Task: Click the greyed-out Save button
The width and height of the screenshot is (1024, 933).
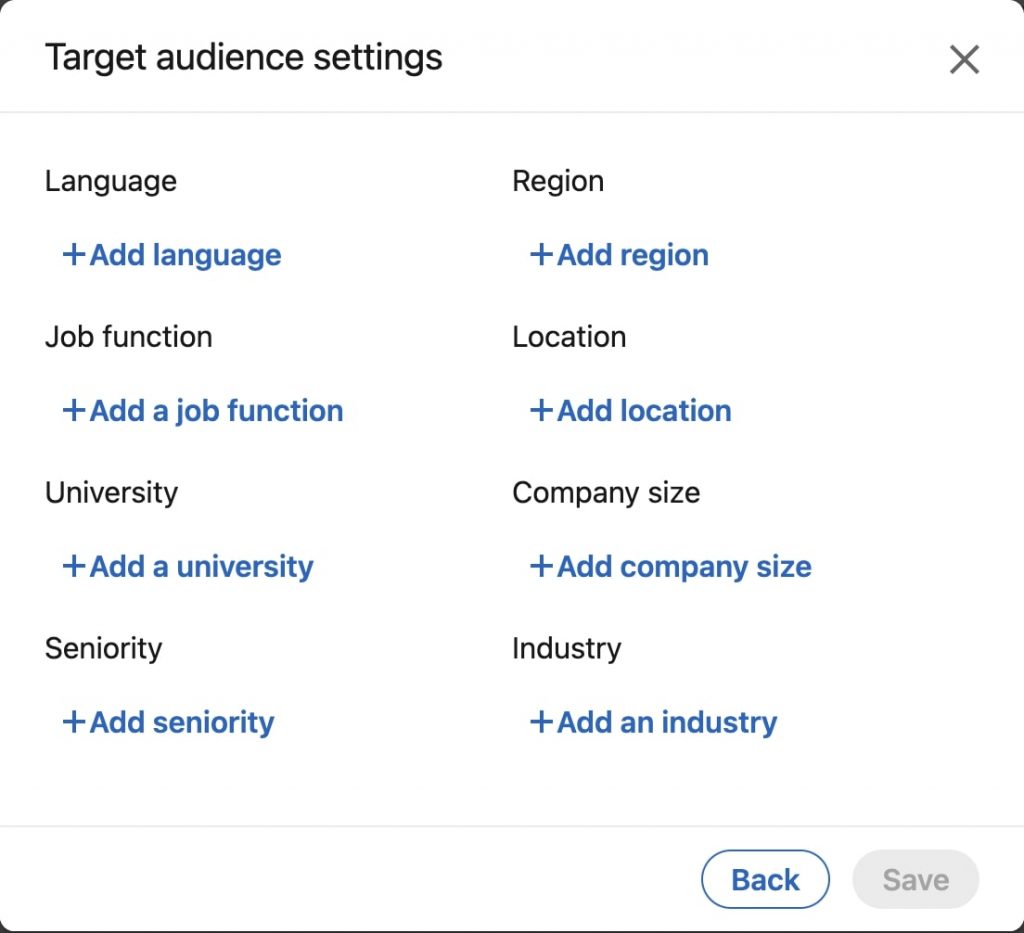Action: (x=916, y=879)
